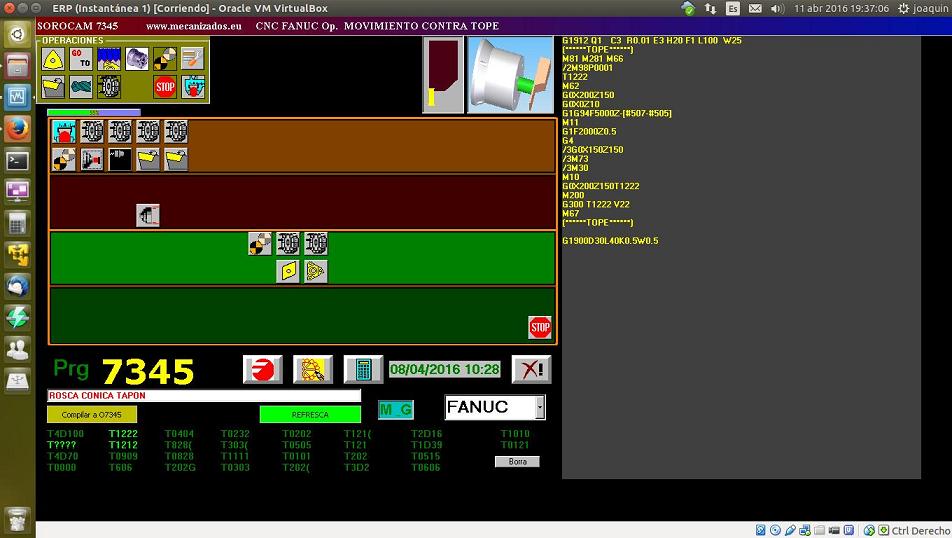Choose the gray chuck part icon in Operaciones
Image resolution: width=952 pixels, height=538 pixels.
(x=137, y=59)
